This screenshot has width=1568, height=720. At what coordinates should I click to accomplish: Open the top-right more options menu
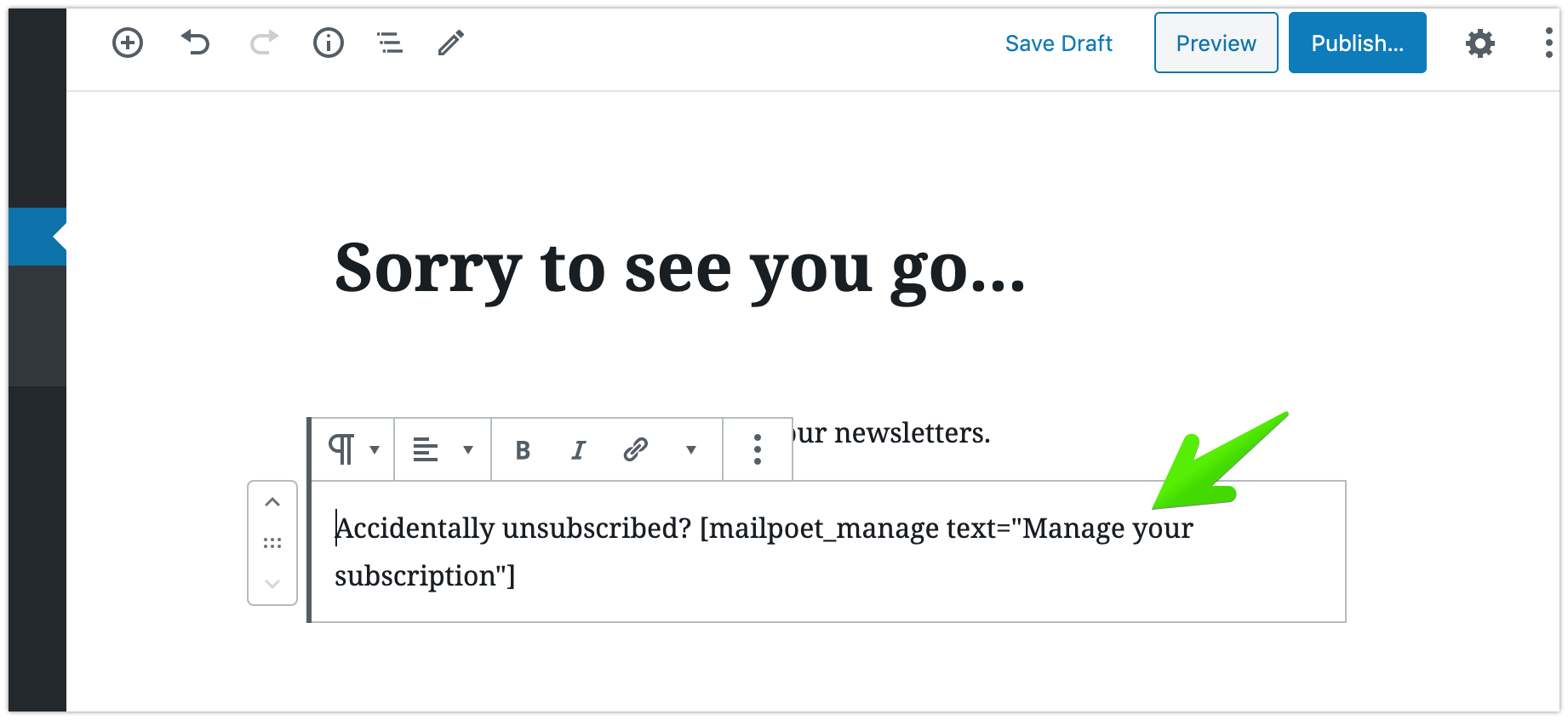coord(1548,43)
